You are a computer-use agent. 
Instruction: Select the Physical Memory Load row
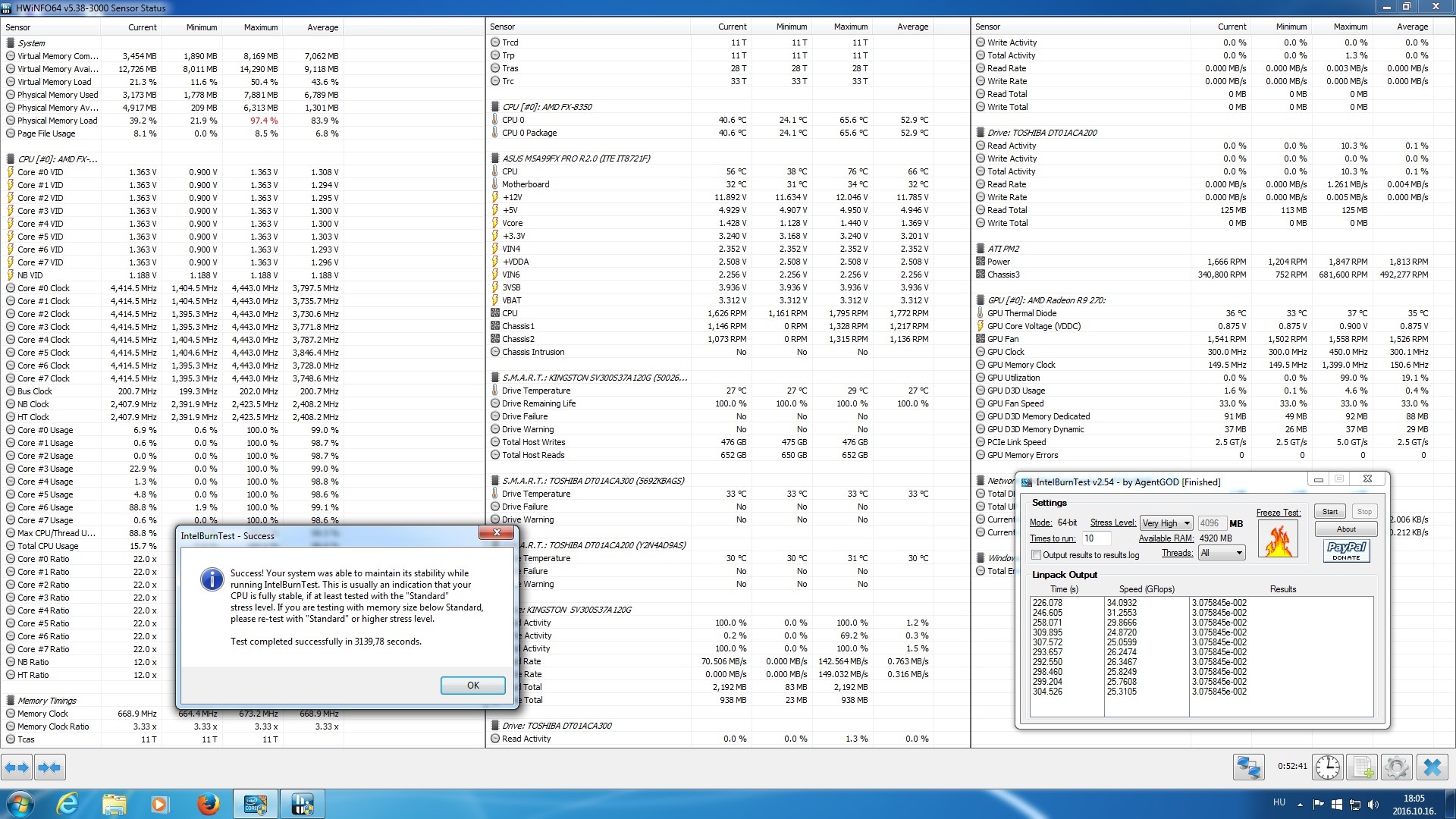(172, 121)
